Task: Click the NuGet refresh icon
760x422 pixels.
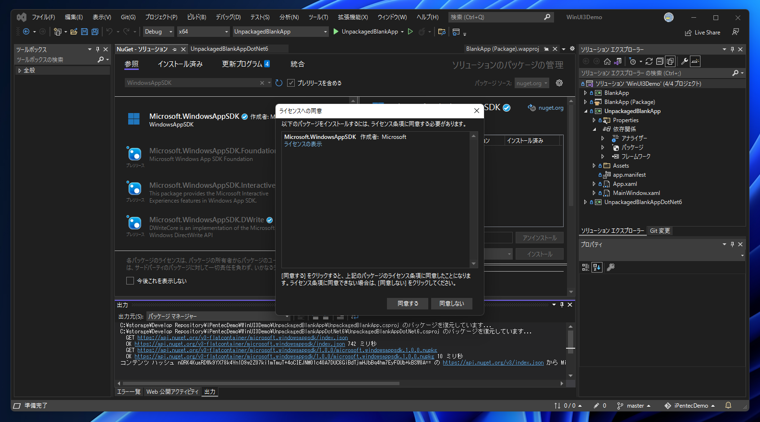Action: point(279,83)
